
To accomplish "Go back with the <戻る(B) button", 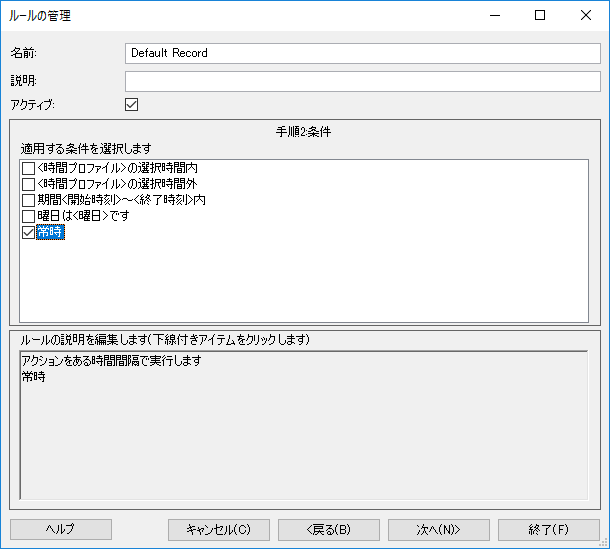I will tap(329, 530).
